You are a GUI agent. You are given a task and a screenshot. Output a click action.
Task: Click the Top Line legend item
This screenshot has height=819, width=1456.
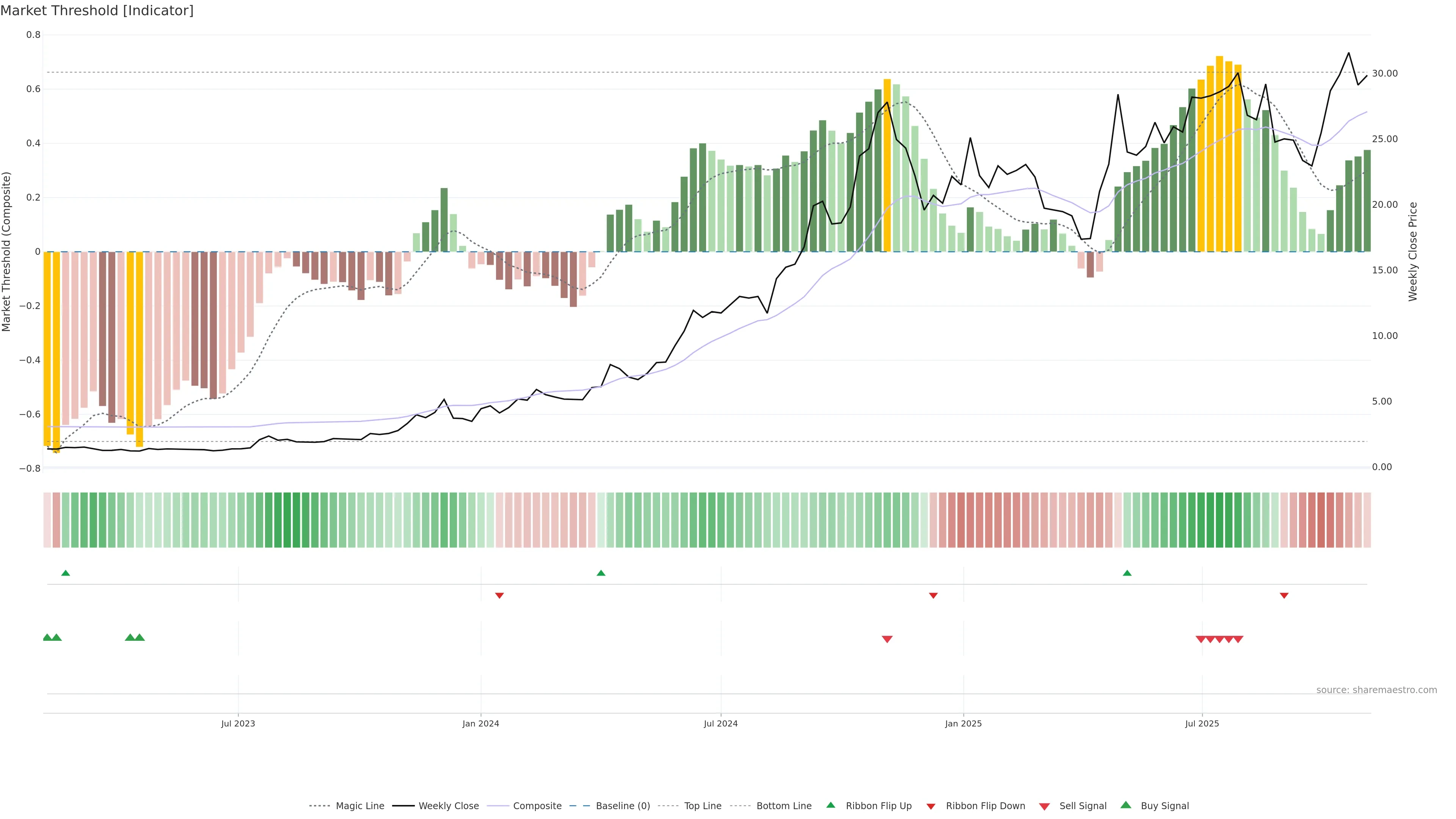[703, 806]
